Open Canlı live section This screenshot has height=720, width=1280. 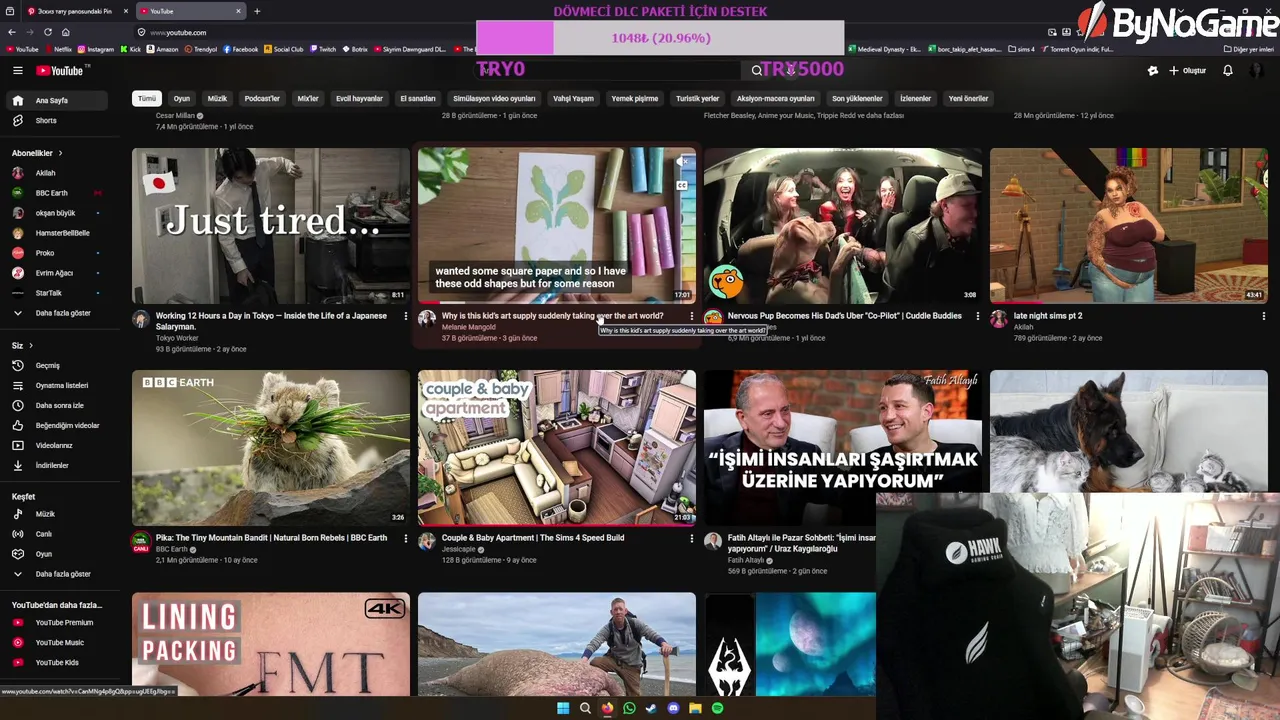click(57, 534)
